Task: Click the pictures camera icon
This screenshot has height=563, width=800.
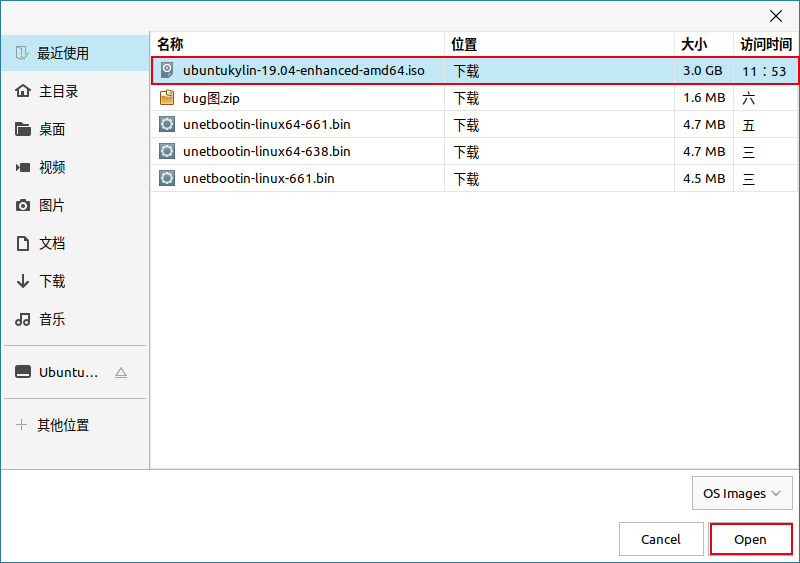Action: point(22,205)
